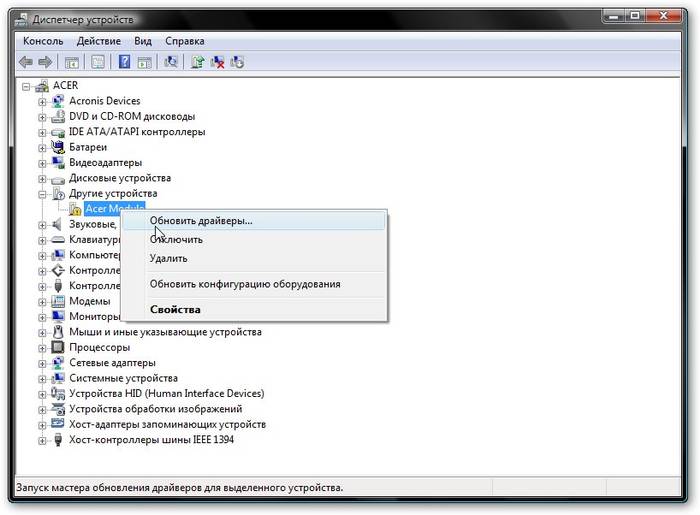Open the Вид menu
Viewport: 700px width, 515px height.
pos(143,40)
